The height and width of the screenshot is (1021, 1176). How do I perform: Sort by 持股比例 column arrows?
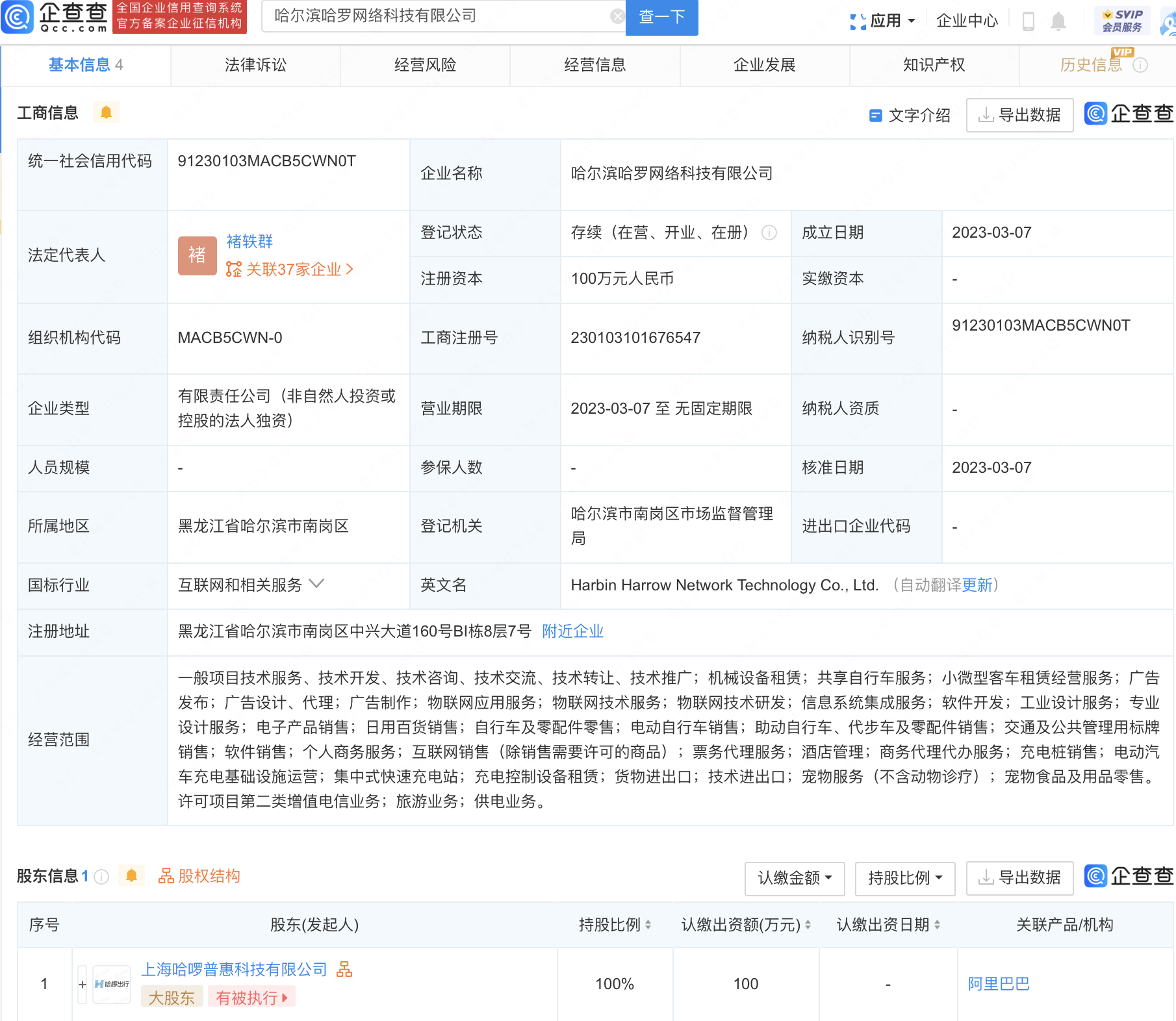click(648, 925)
